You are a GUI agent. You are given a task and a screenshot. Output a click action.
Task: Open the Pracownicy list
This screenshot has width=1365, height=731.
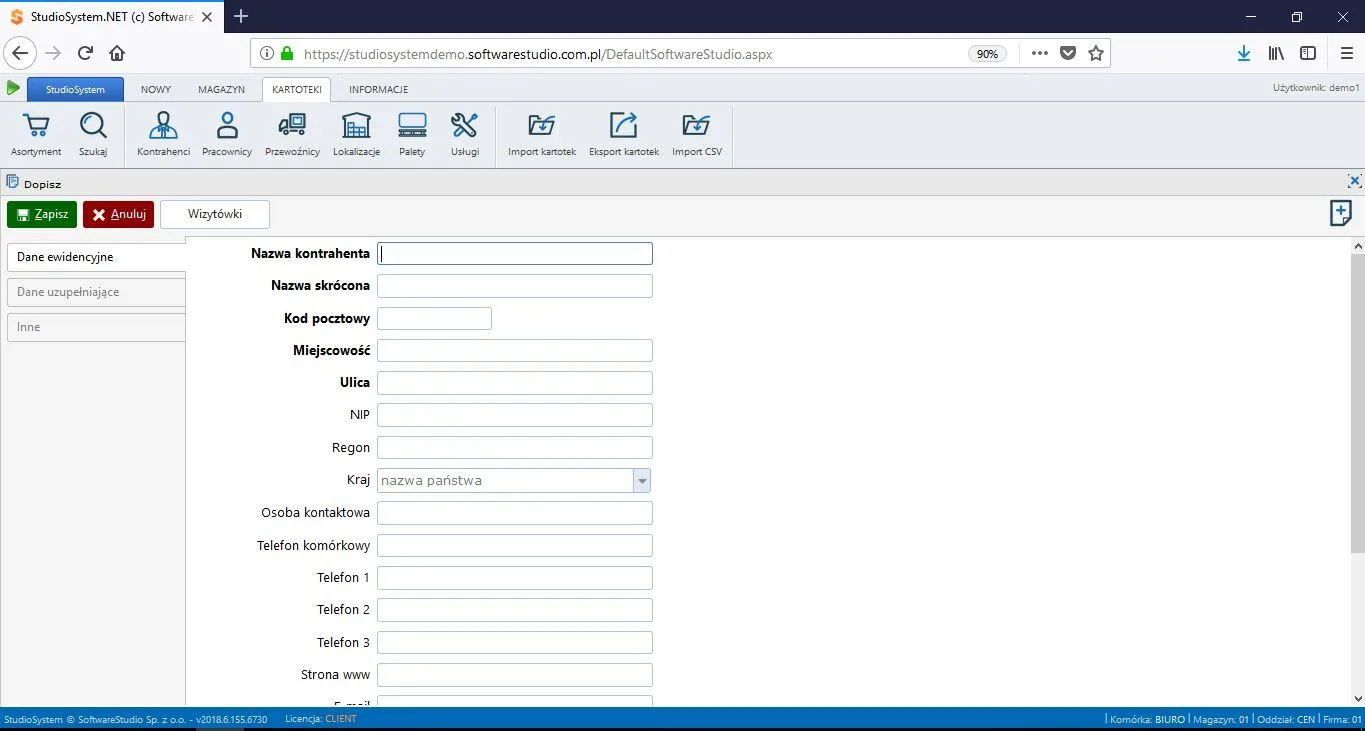click(x=227, y=134)
